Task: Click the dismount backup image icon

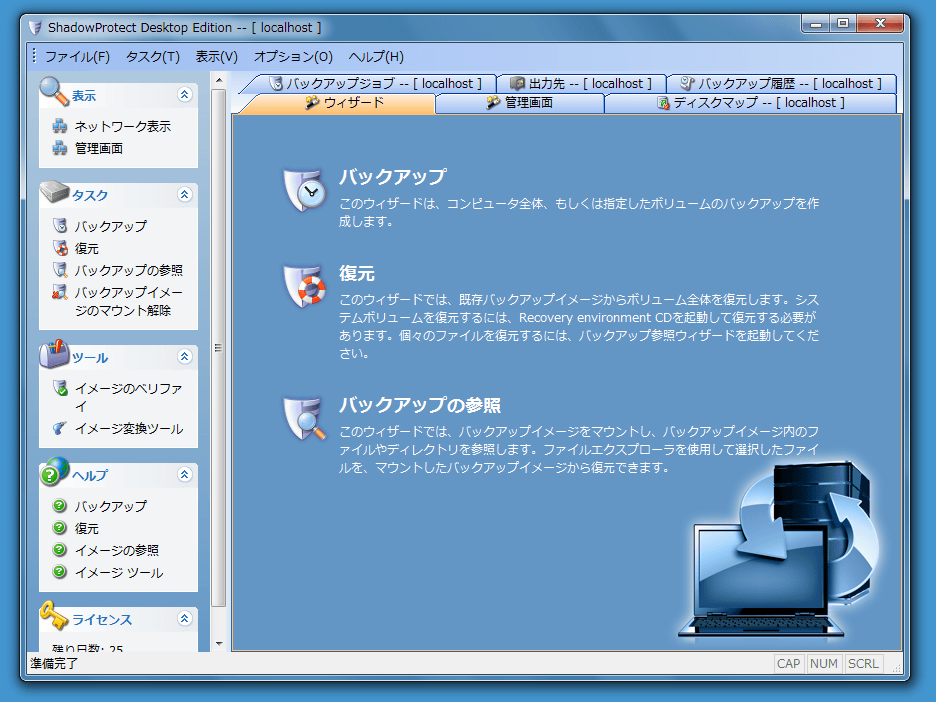Action: pyautogui.click(x=60, y=292)
